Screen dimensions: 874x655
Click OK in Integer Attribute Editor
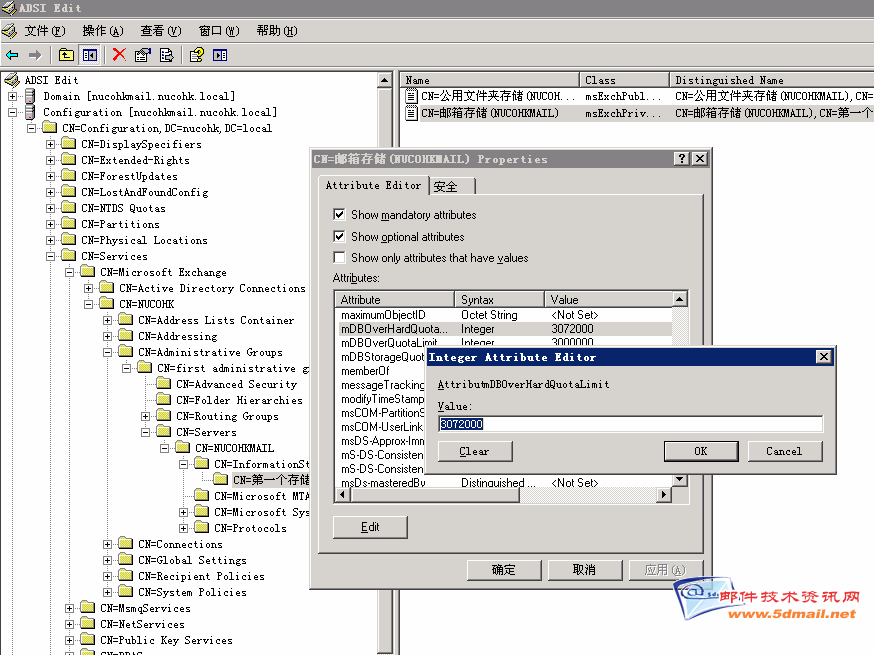(700, 451)
